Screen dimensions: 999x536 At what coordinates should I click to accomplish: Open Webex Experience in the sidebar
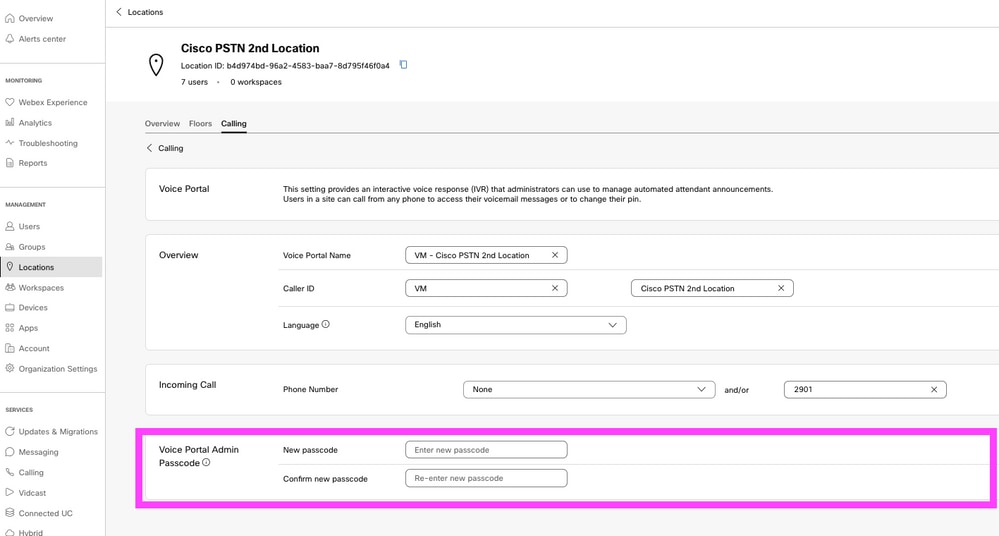[53, 102]
